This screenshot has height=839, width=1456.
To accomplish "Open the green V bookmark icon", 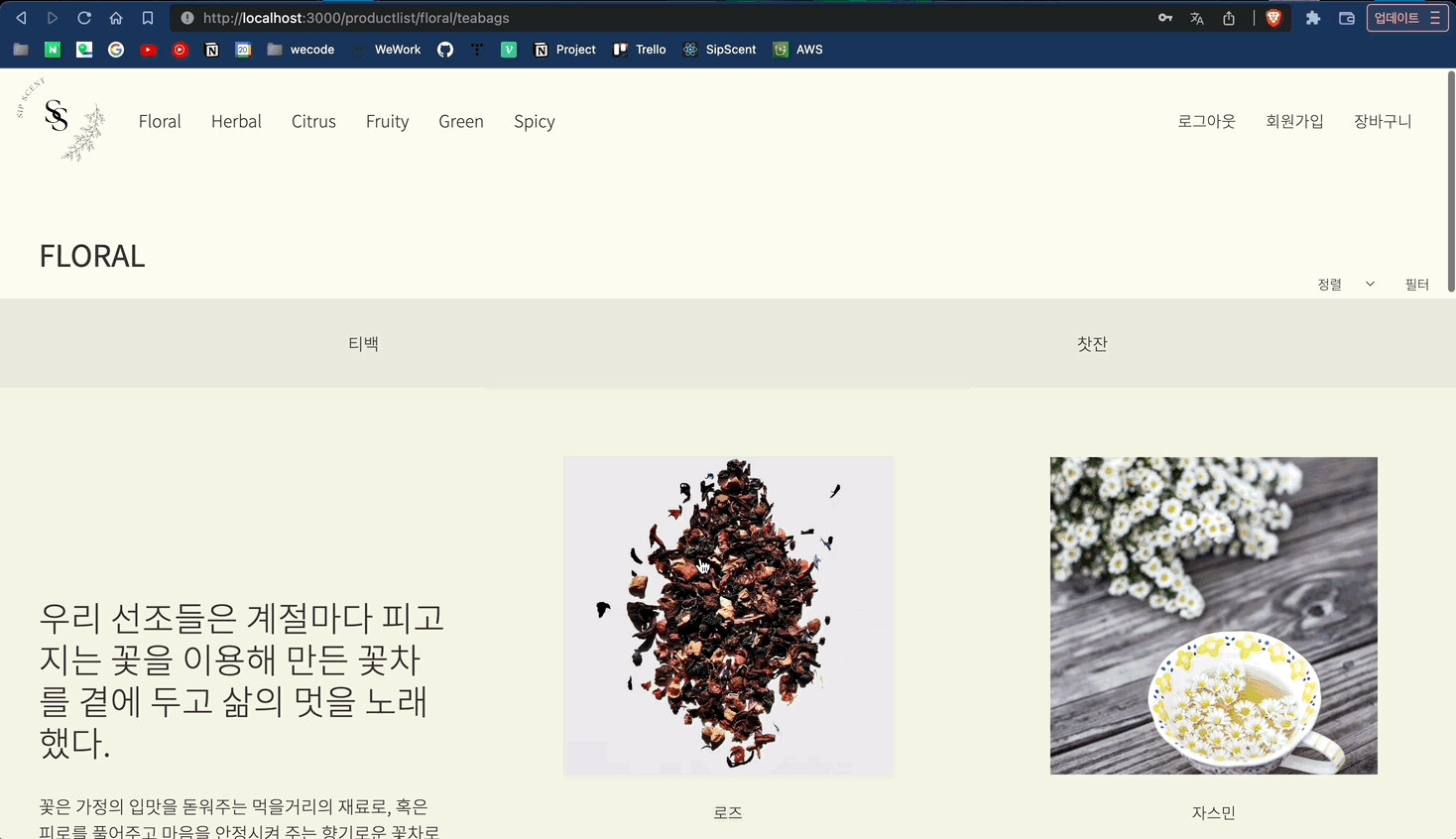I will [509, 50].
